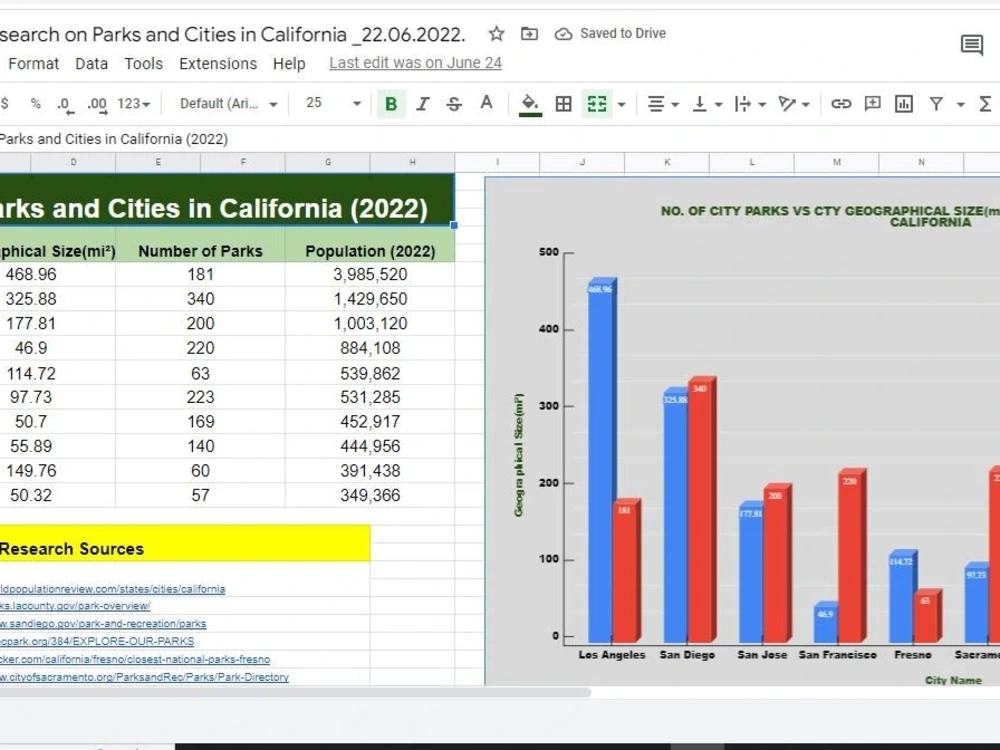Open the font size dropdown
This screenshot has width=1000, height=750.
[x=333, y=103]
